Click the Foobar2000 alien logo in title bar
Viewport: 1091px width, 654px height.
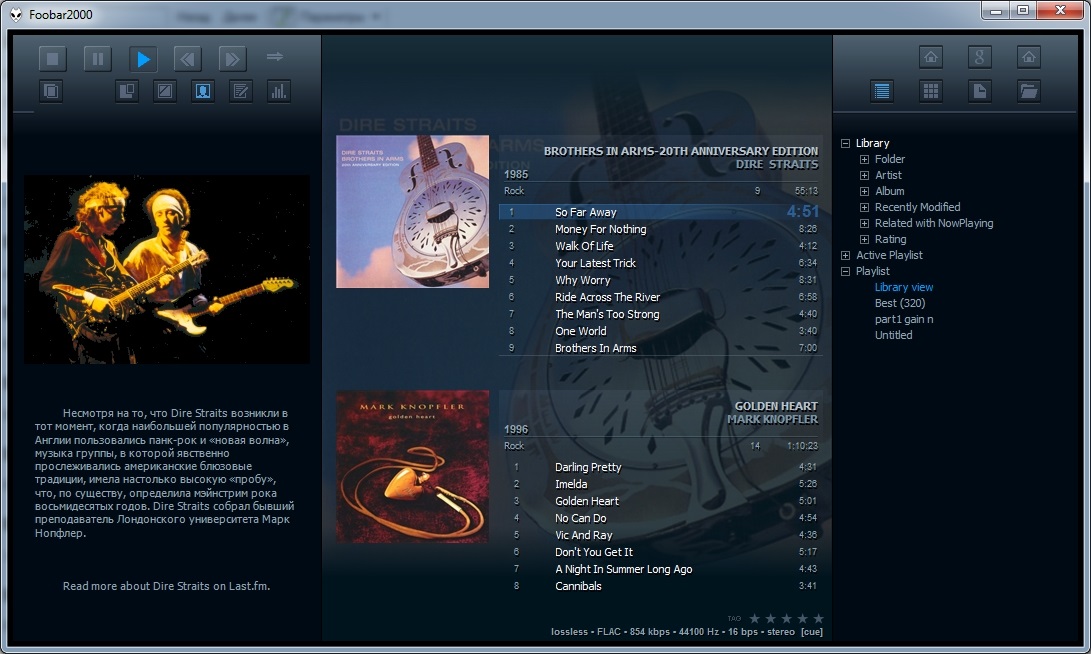click(16, 15)
